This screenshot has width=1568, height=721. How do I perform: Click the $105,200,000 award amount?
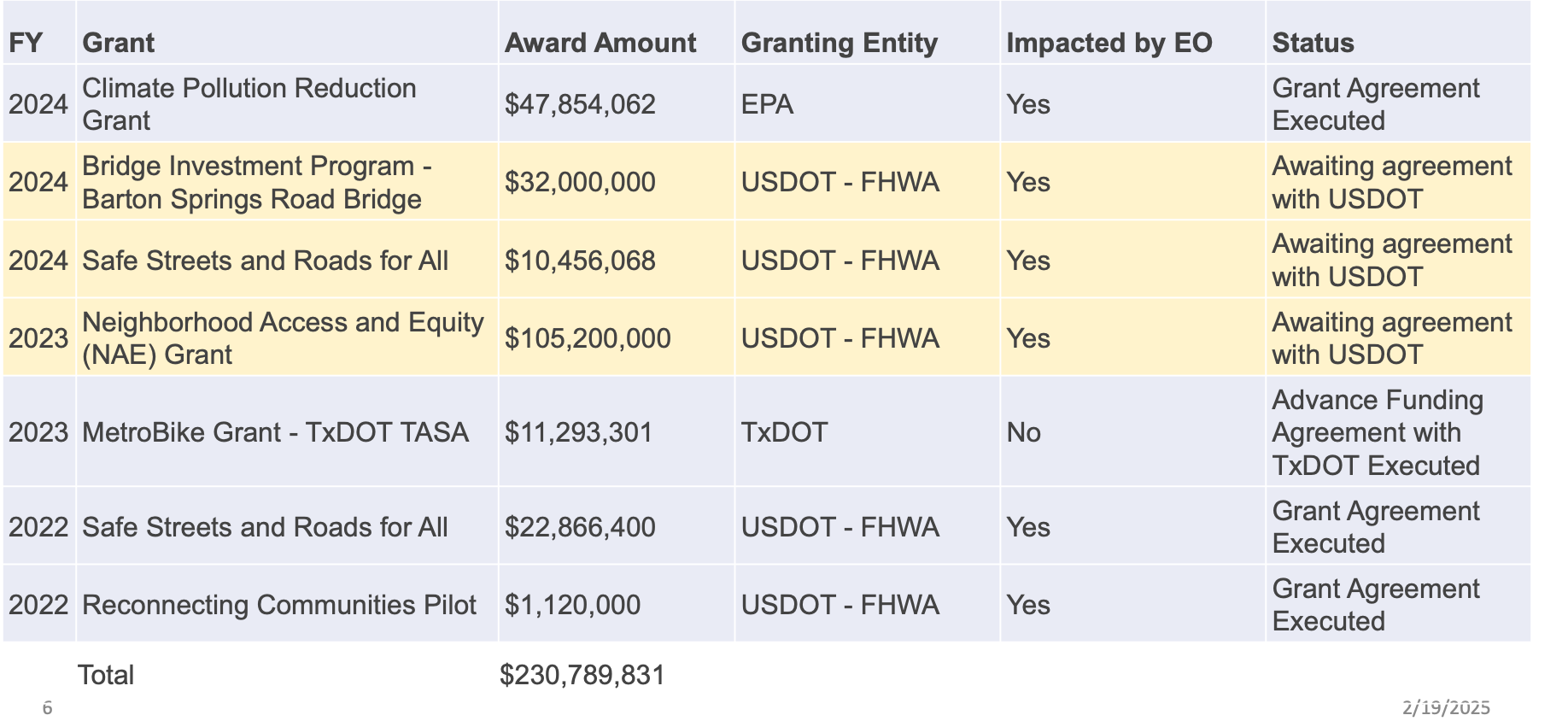coord(587,338)
